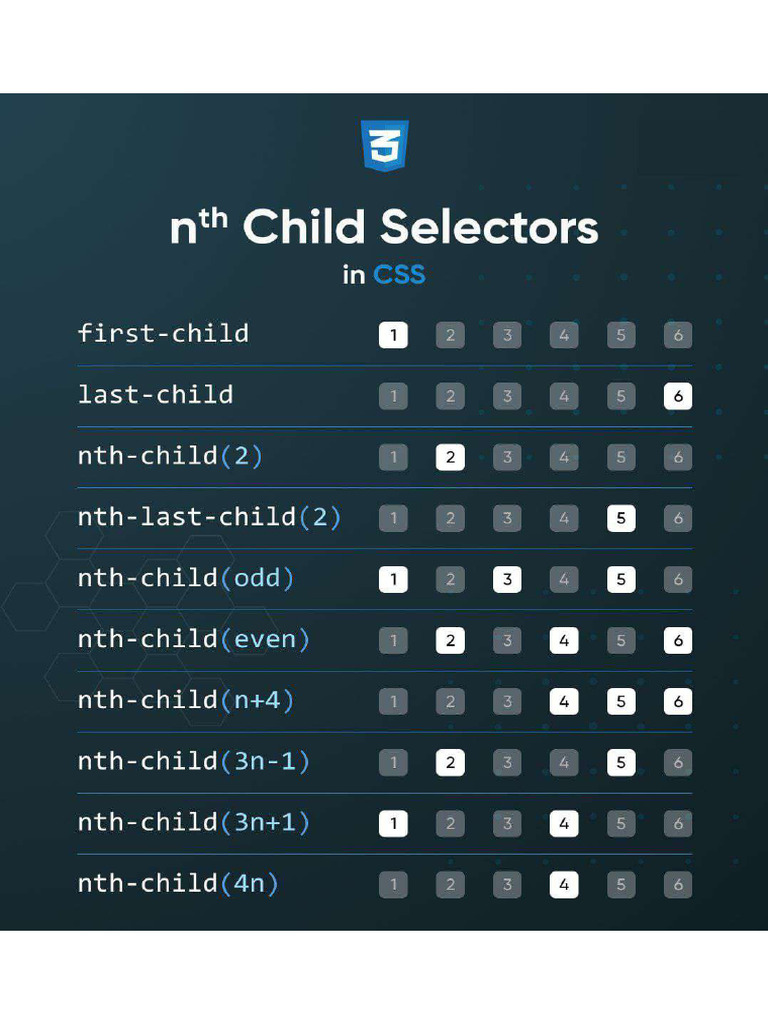
Task: Select highlighted box 5 in nth-last-child(2) row
Action: [x=621, y=518]
